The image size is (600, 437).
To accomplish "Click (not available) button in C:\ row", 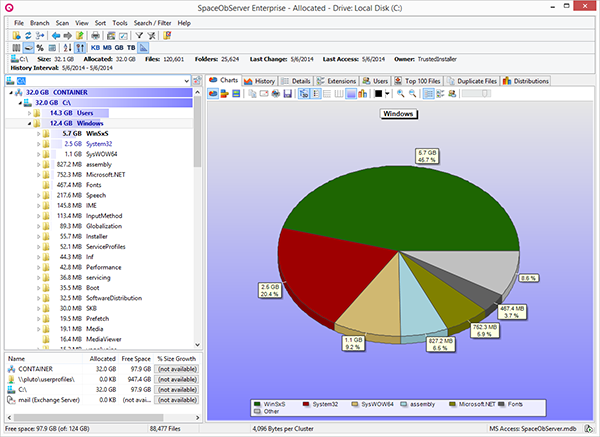I will pos(177,390).
